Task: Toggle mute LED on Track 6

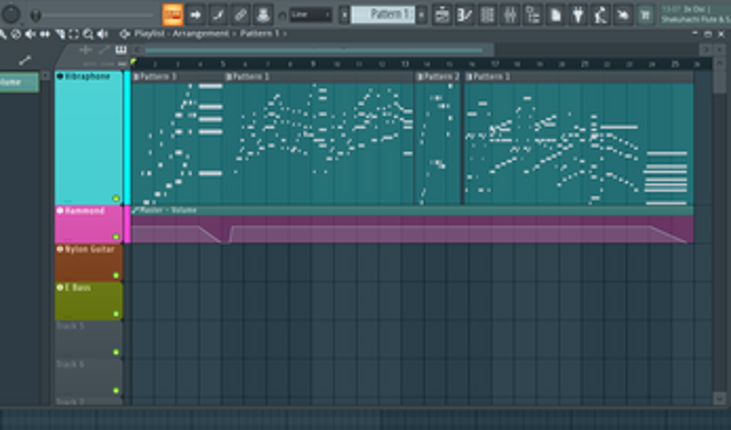Action: [116, 390]
